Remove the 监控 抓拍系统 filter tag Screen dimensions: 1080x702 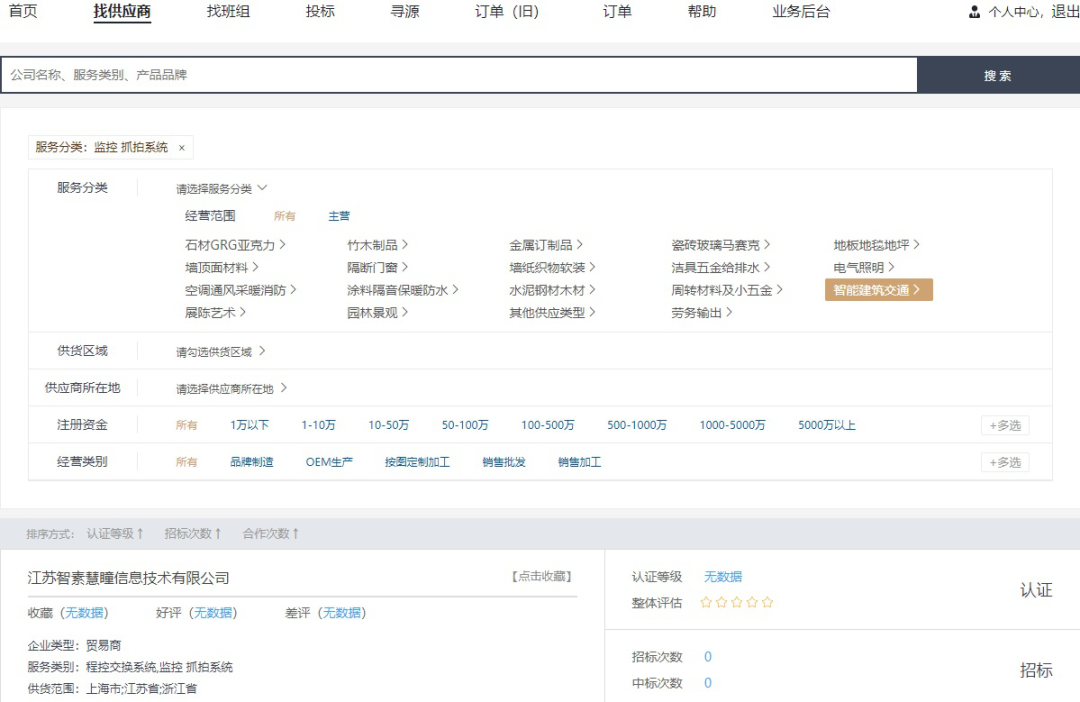coord(182,148)
